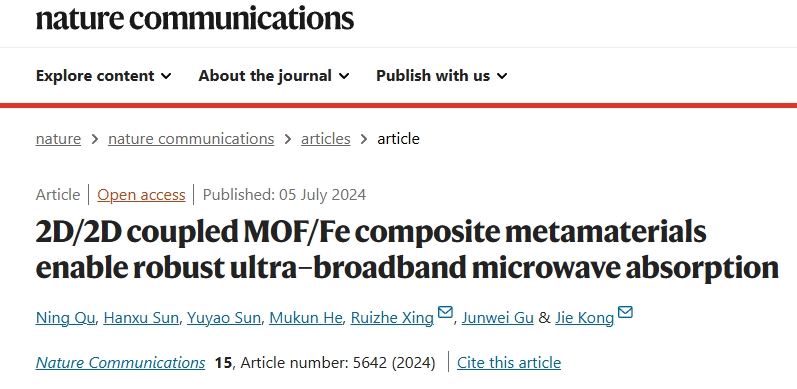Click the Jie Kong author link
This screenshot has height=389, width=797.
pos(585,318)
